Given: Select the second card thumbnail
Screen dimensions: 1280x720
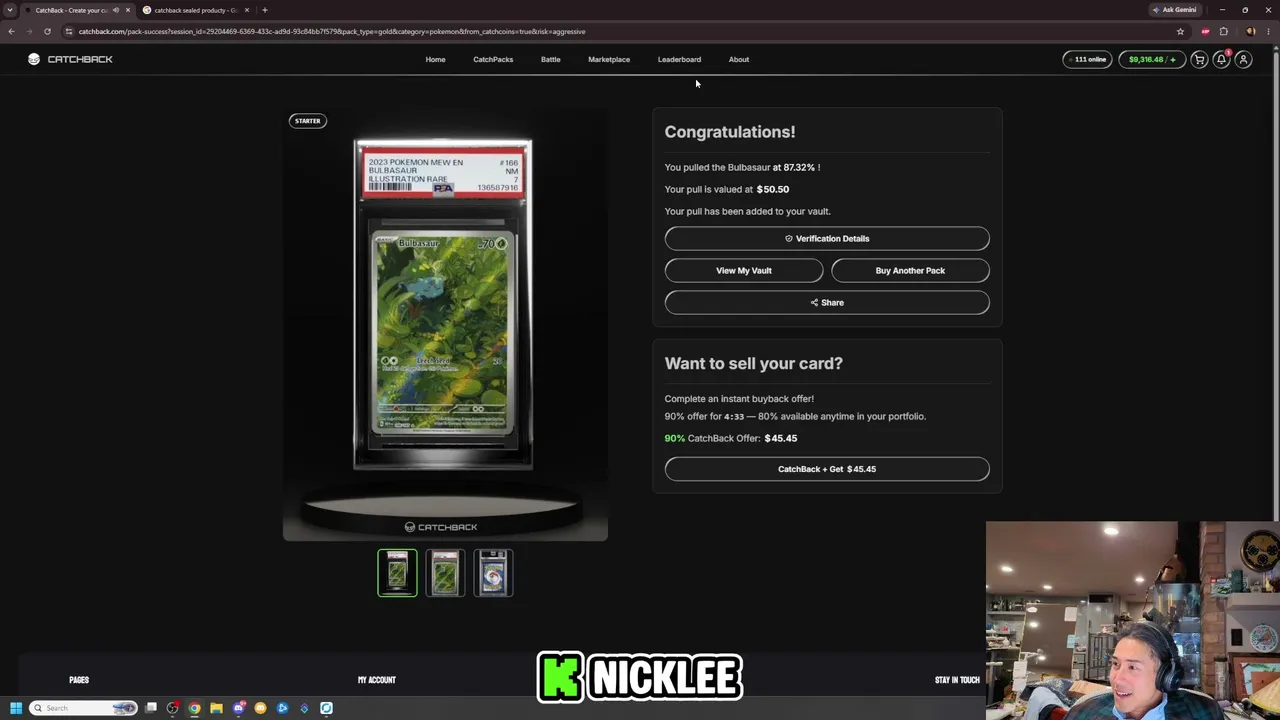Looking at the screenshot, I should coord(445,572).
